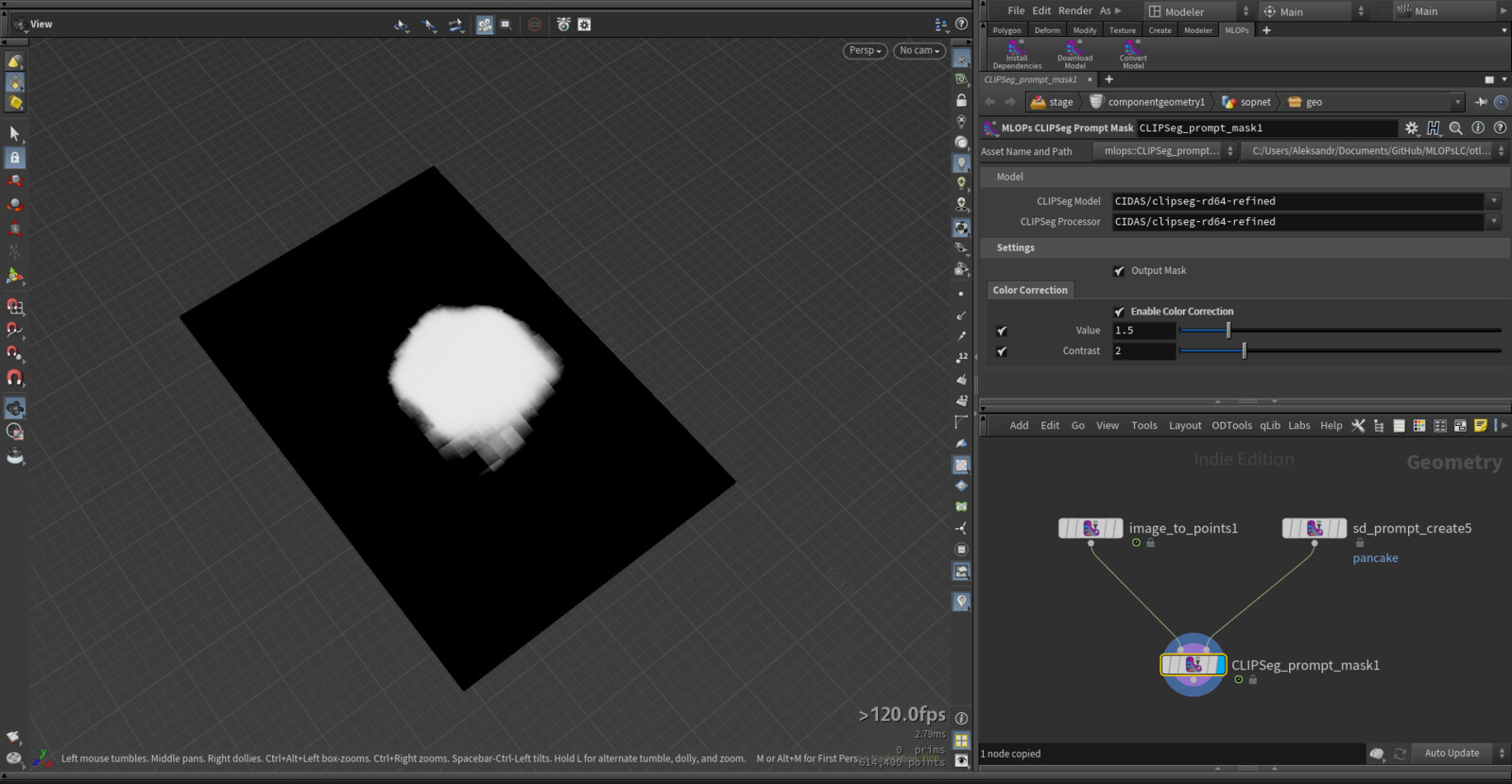Toggle the Output Mask checkbox
The image size is (1512, 784).
1120,271
